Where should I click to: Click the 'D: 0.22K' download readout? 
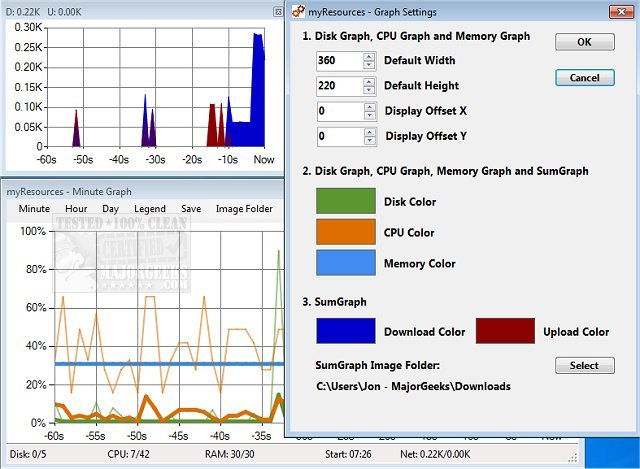22,12
